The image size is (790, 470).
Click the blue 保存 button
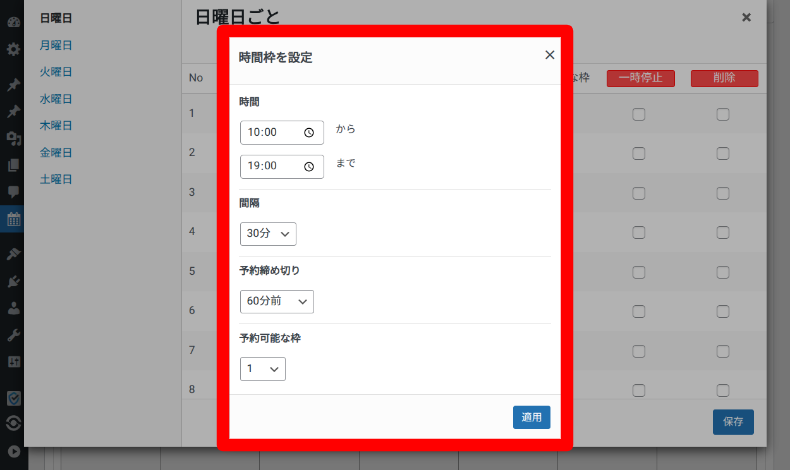(x=733, y=422)
